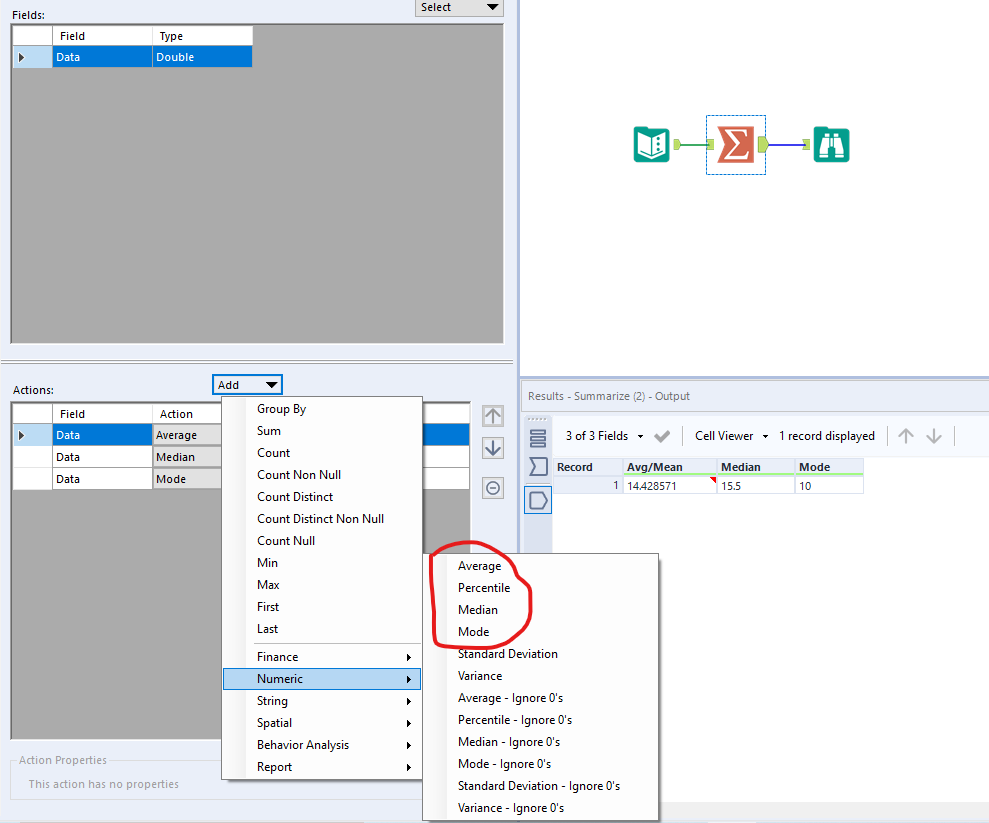Apply field selection with the checkmark icon
Viewport: 989px width, 823px height.
[x=661, y=435]
